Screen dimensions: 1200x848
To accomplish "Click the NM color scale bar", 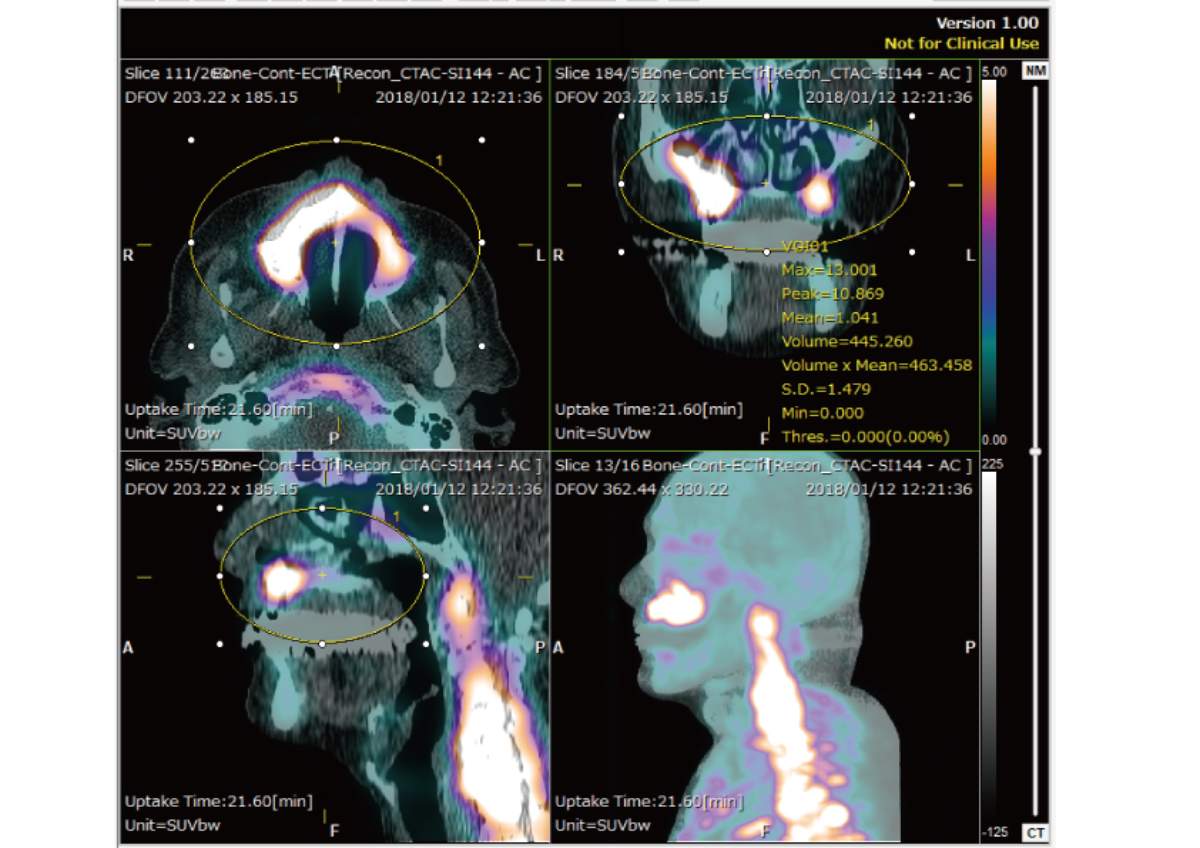I will (988, 256).
